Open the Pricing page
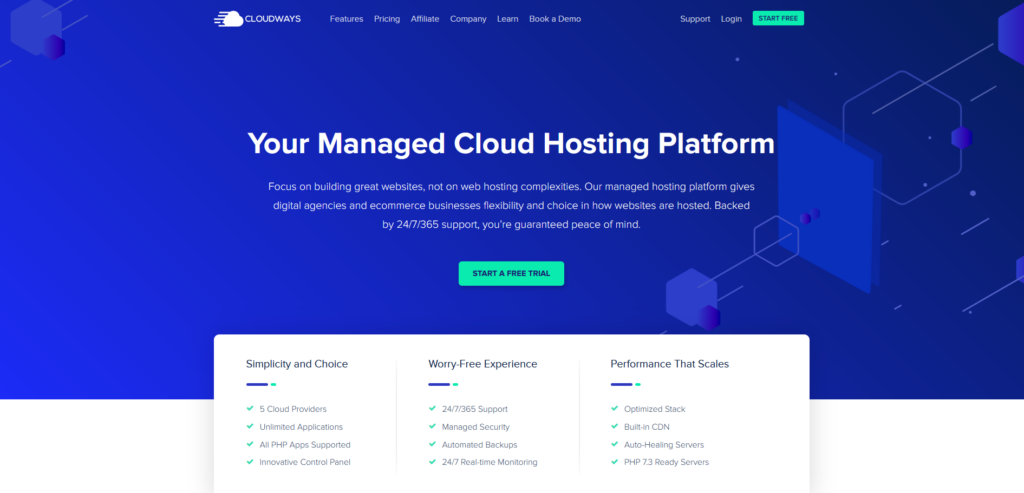 point(387,19)
